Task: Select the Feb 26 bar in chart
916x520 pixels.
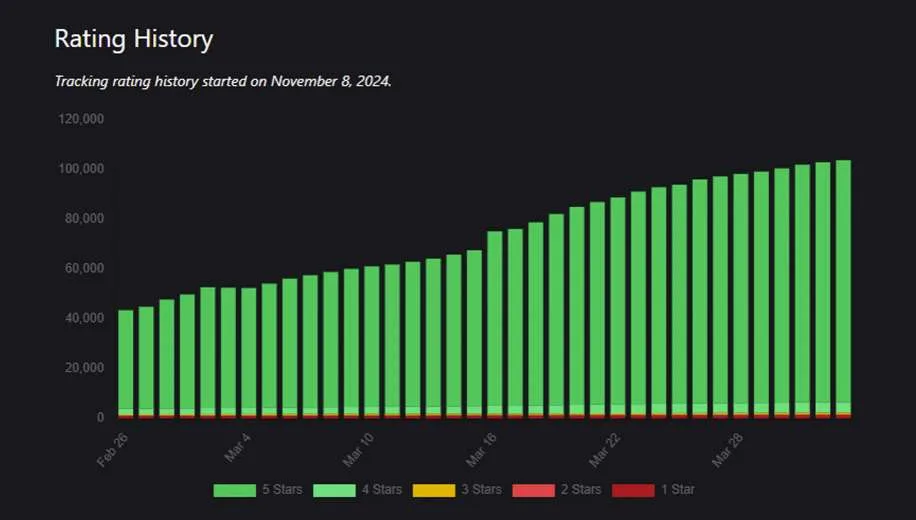Action: 126,364
